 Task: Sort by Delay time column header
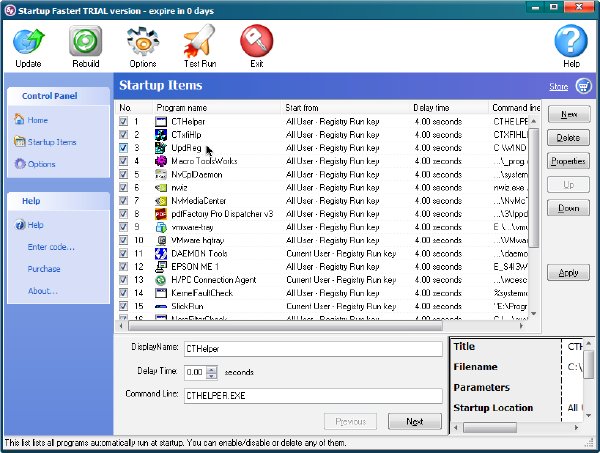(x=450, y=108)
